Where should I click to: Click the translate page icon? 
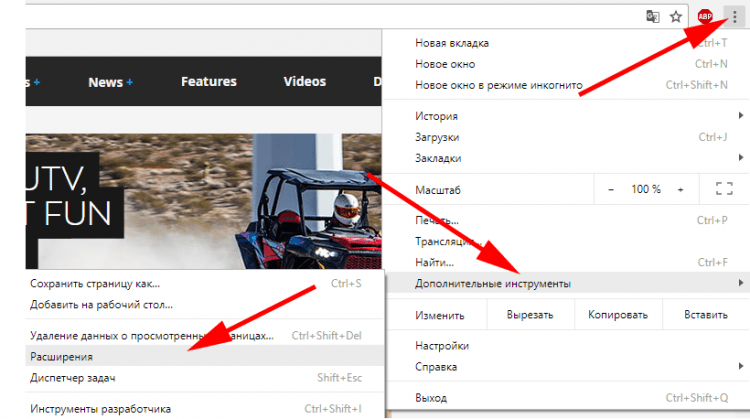652,16
